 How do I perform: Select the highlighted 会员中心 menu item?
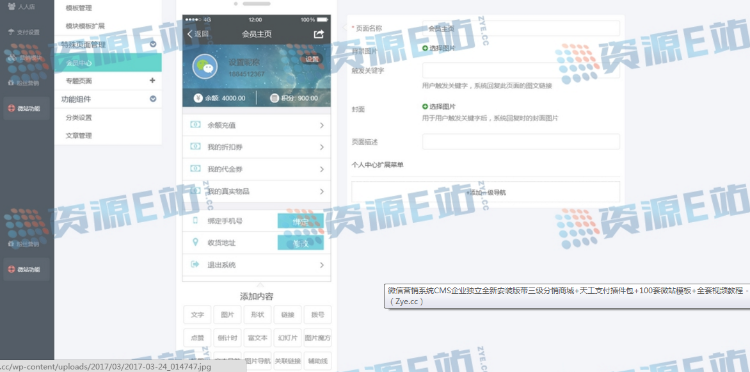108,63
